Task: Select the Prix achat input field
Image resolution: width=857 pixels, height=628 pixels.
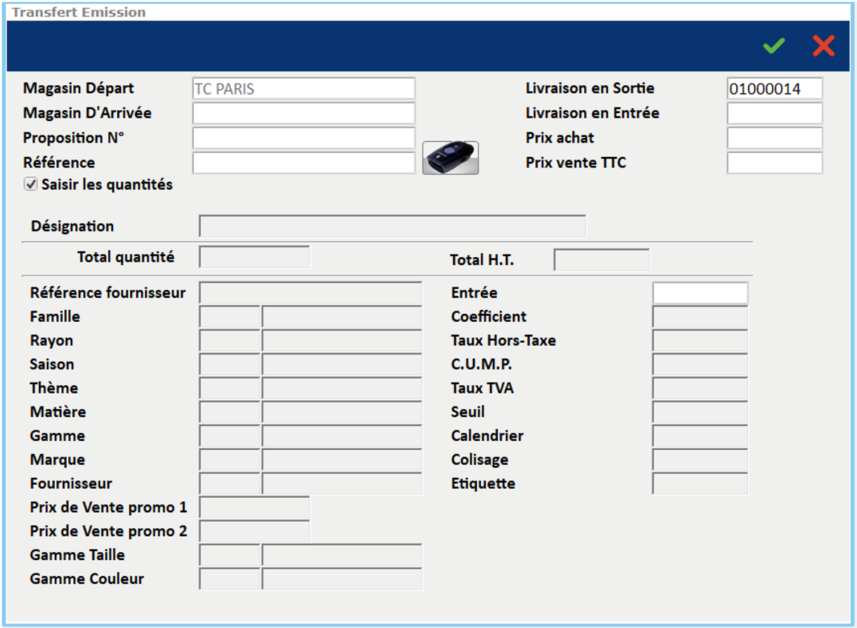Action: (x=774, y=138)
